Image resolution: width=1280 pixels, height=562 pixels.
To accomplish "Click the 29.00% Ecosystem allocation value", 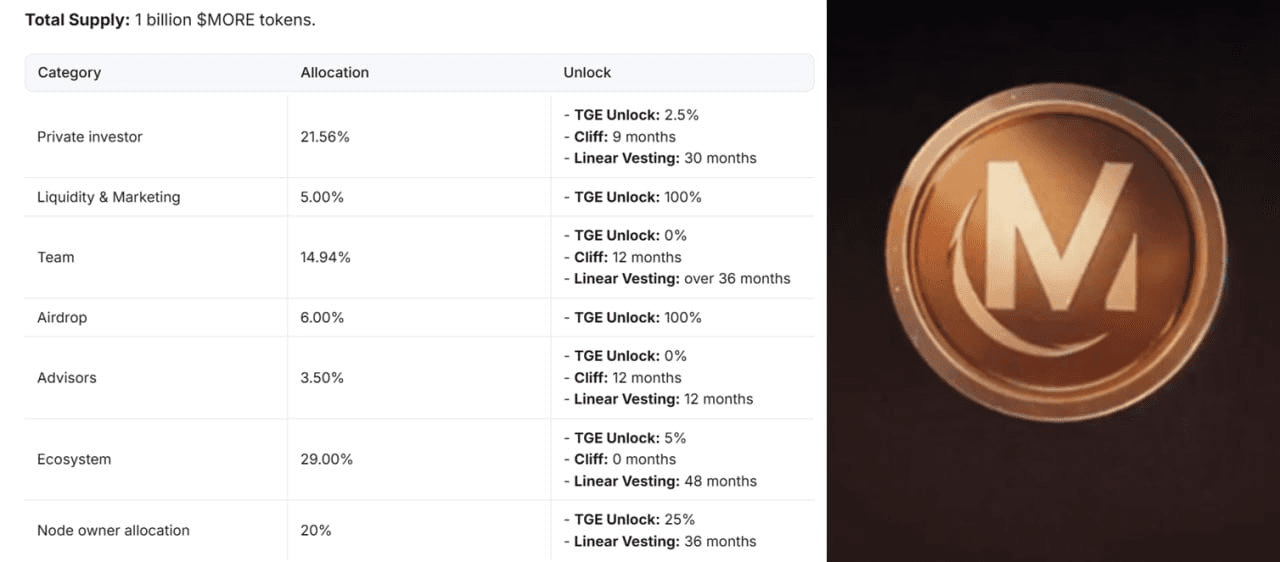I will [x=327, y=460].
